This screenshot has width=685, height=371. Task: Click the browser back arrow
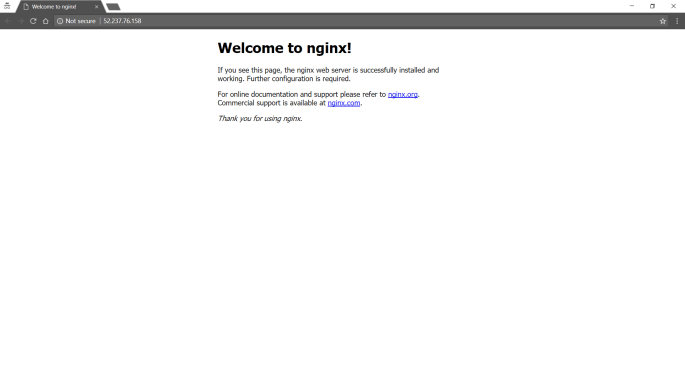(8, 21)
